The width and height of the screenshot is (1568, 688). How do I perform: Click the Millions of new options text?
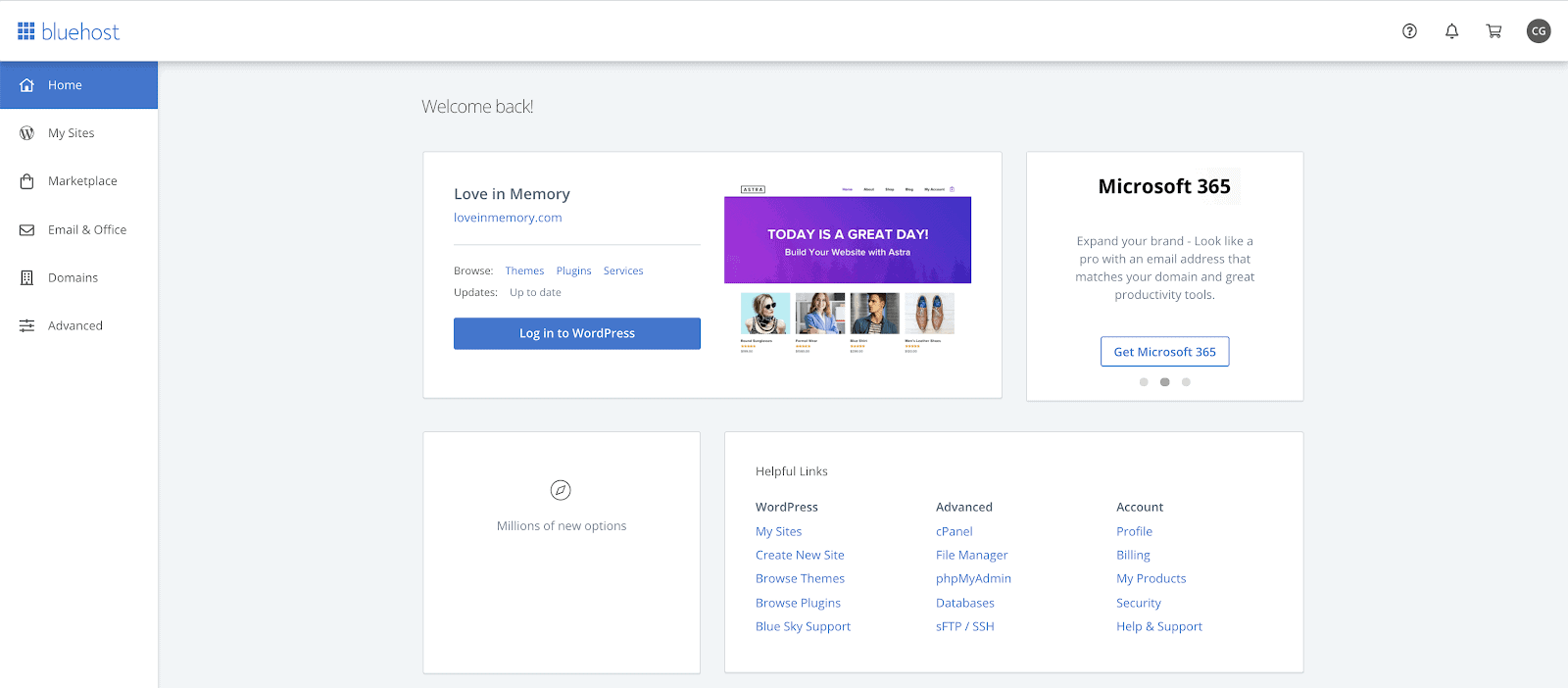(x=562, y=526)
